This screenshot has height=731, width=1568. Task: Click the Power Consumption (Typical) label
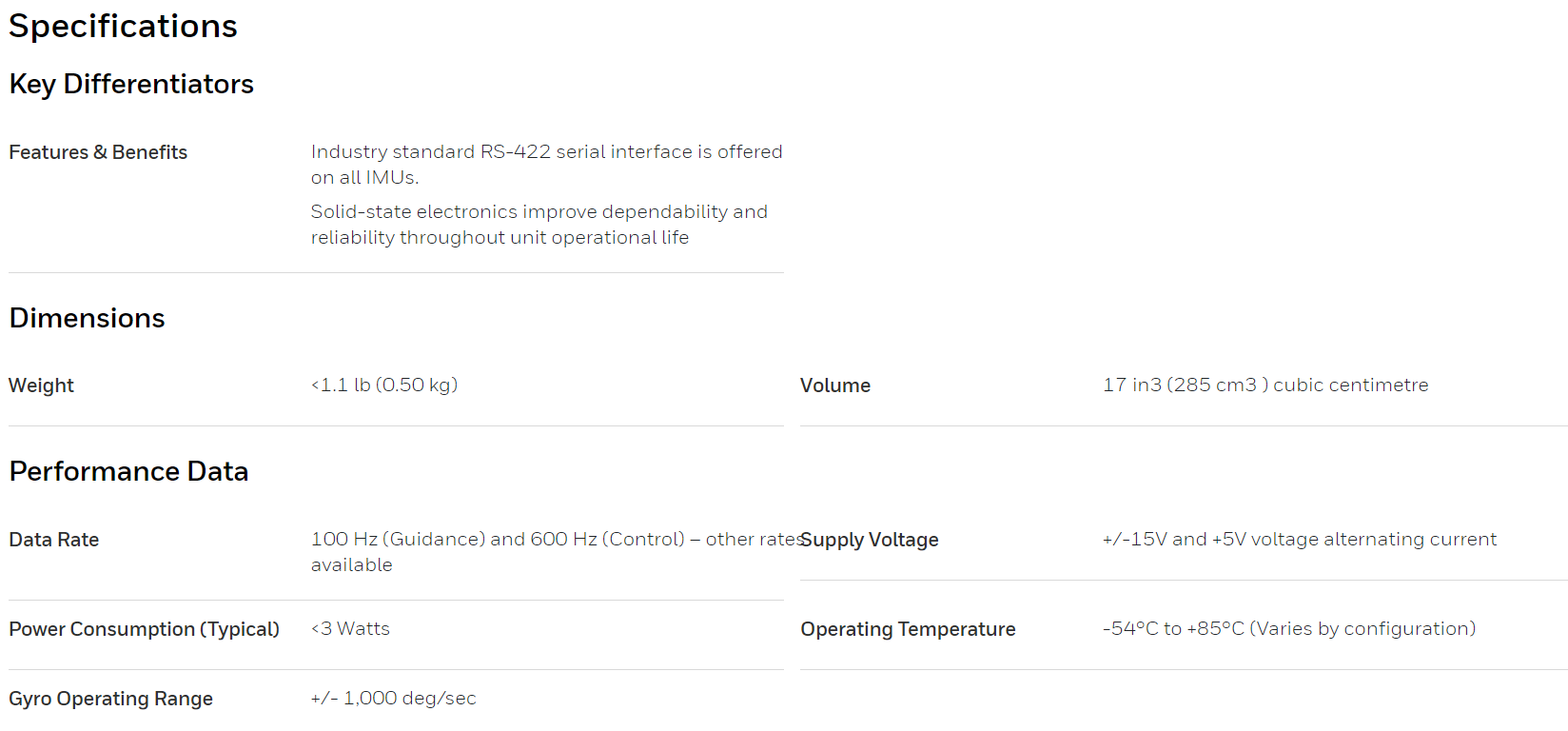coord(144,629)
